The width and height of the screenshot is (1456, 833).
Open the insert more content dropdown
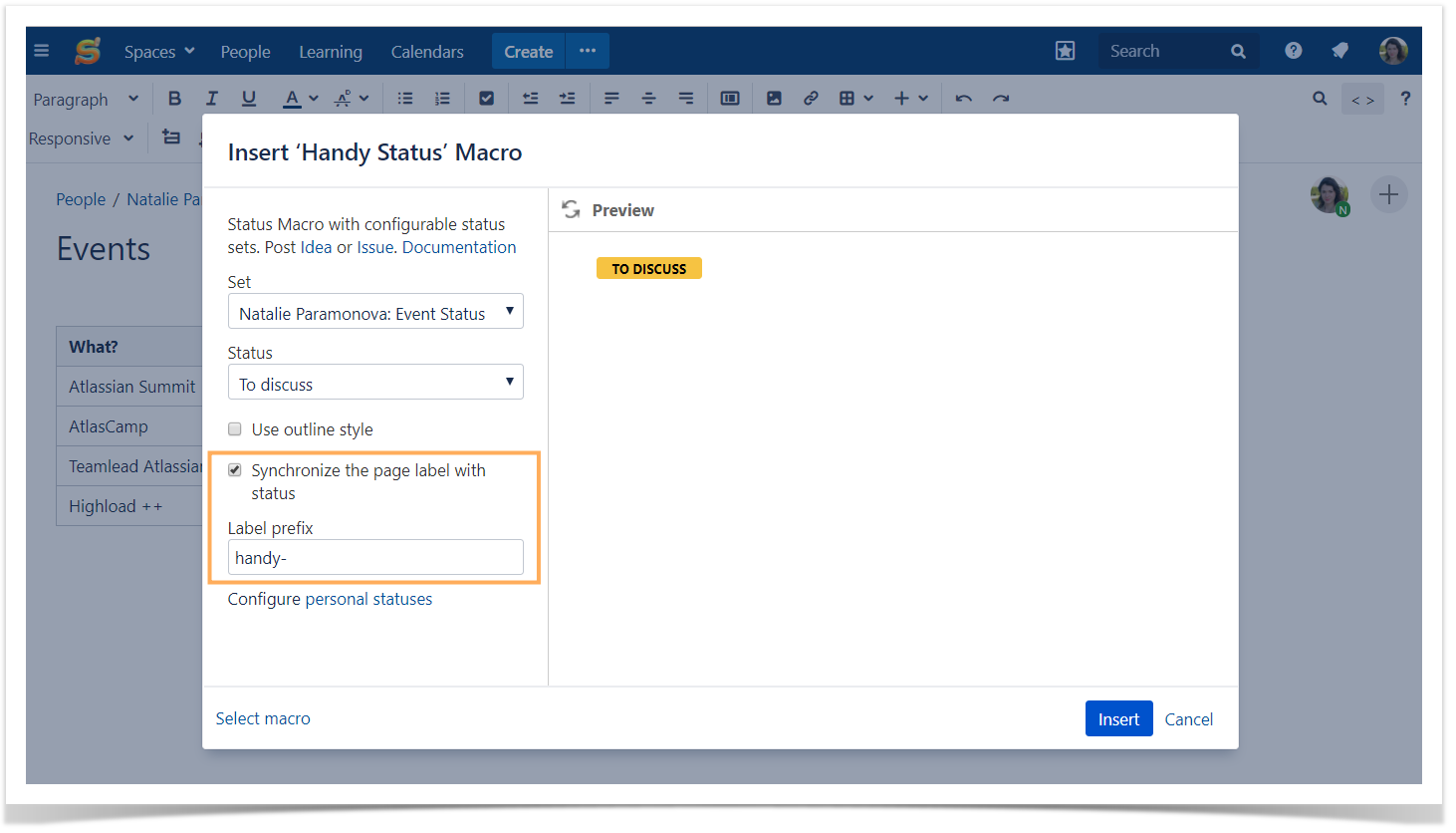(x=911, y=98)
